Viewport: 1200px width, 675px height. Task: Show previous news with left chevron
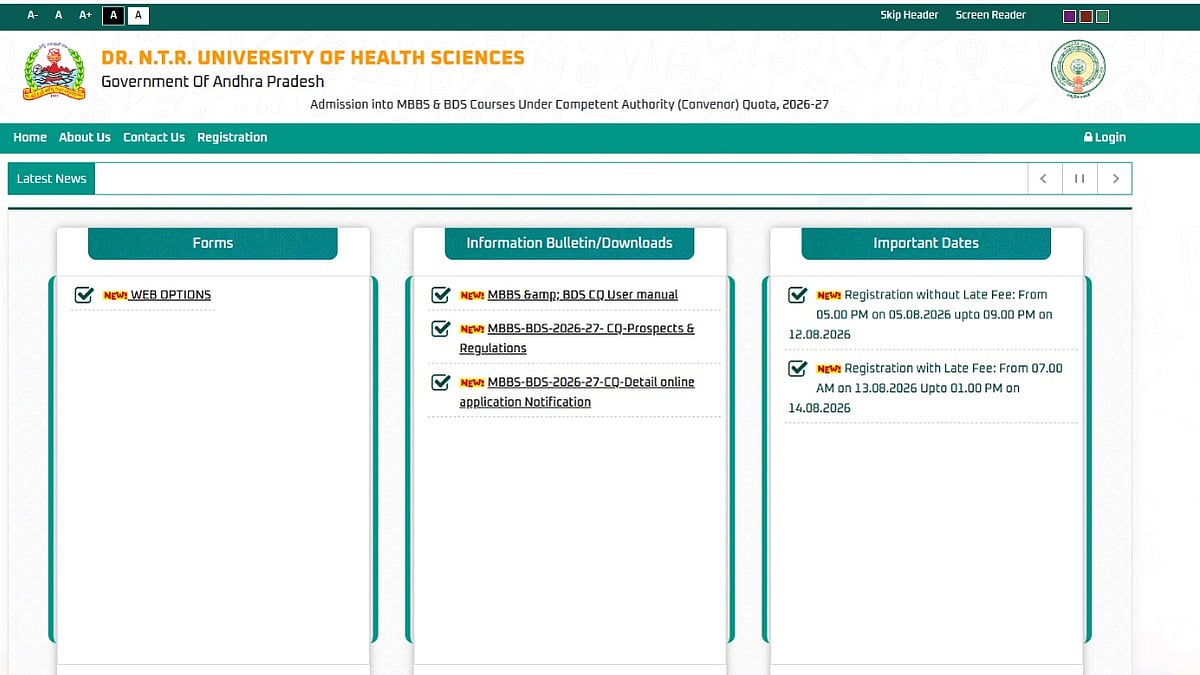click(x=1043, y=178)
